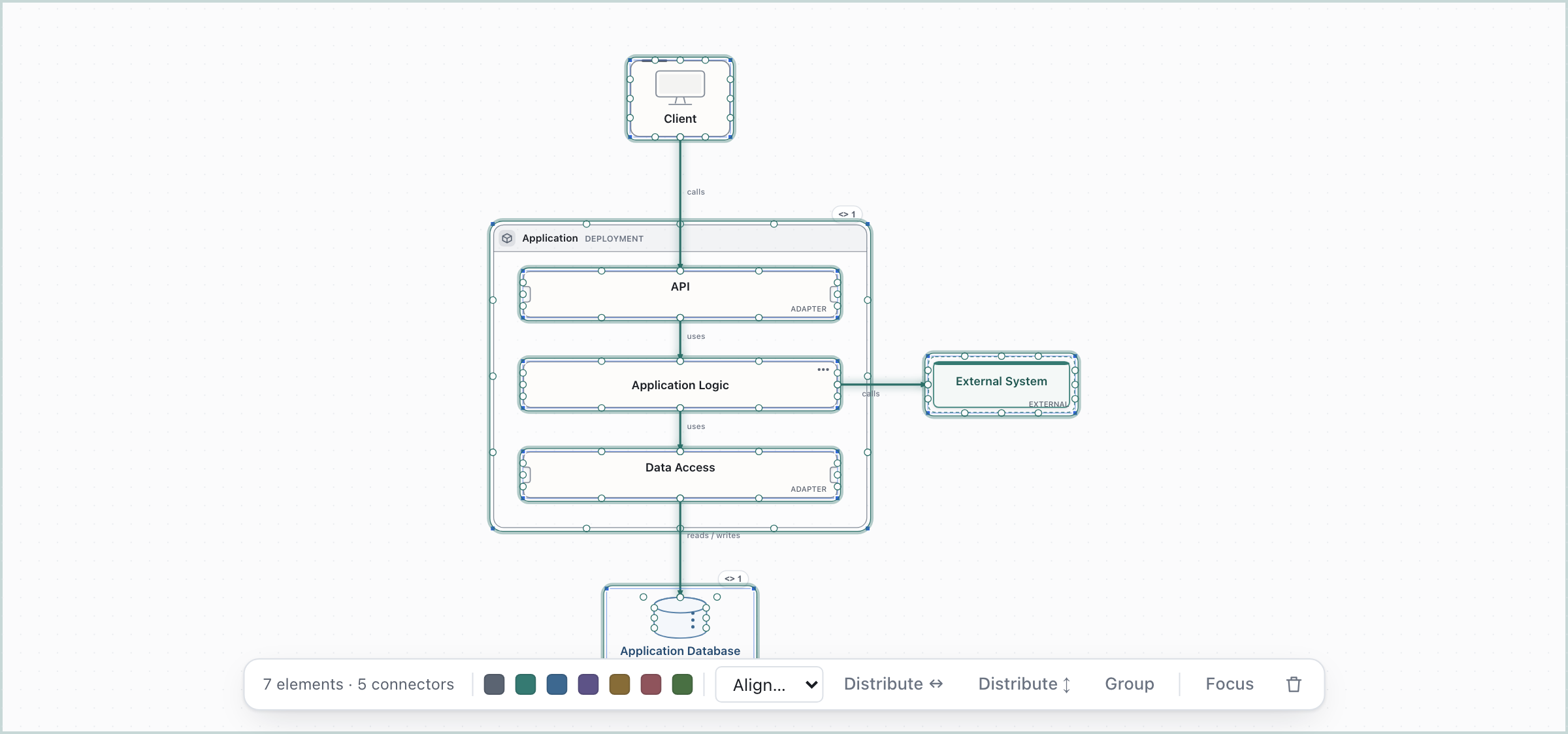Pick the dark green color swatch
This screenshot has width=1568, height=734.
tap(682, 684)
